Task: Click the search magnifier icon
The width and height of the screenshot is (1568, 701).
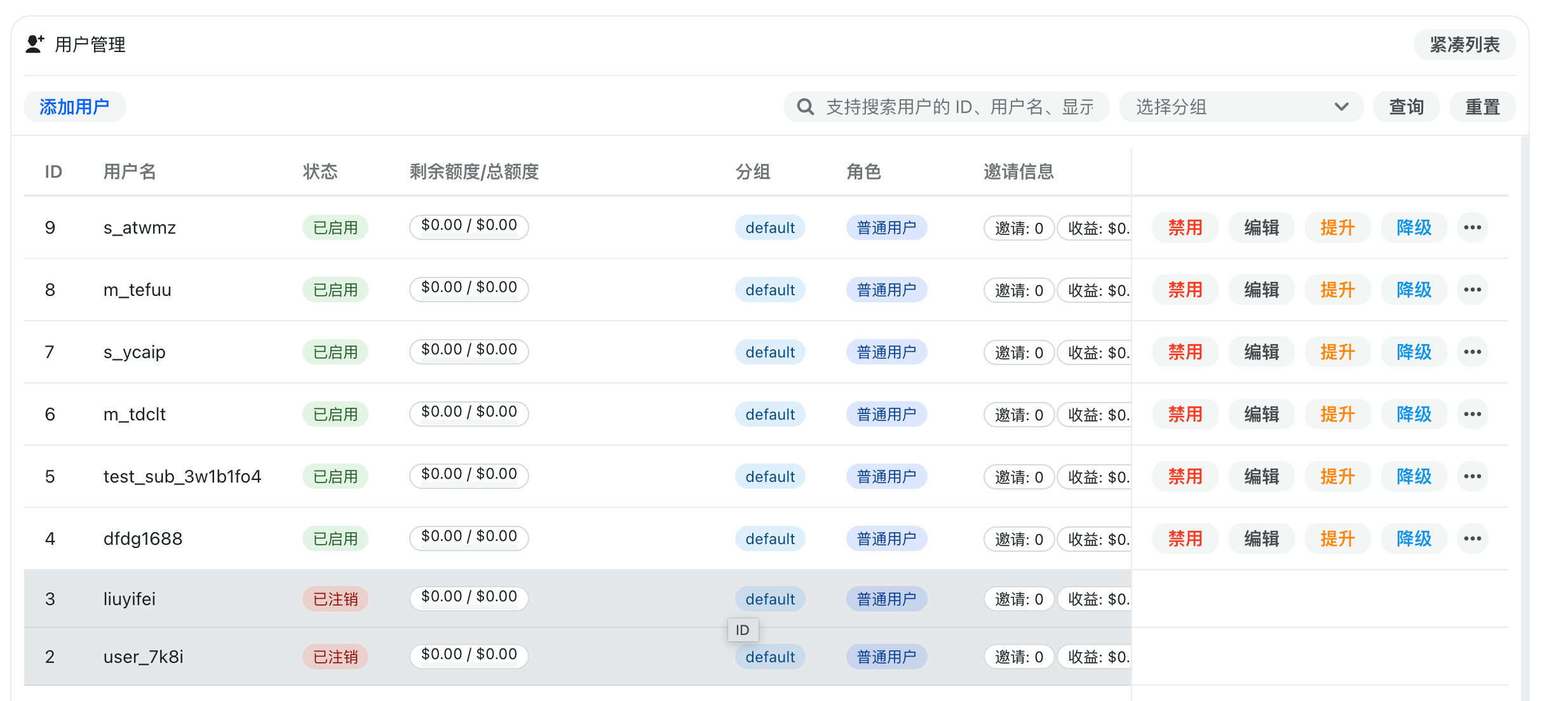Action: pos(805,107)
